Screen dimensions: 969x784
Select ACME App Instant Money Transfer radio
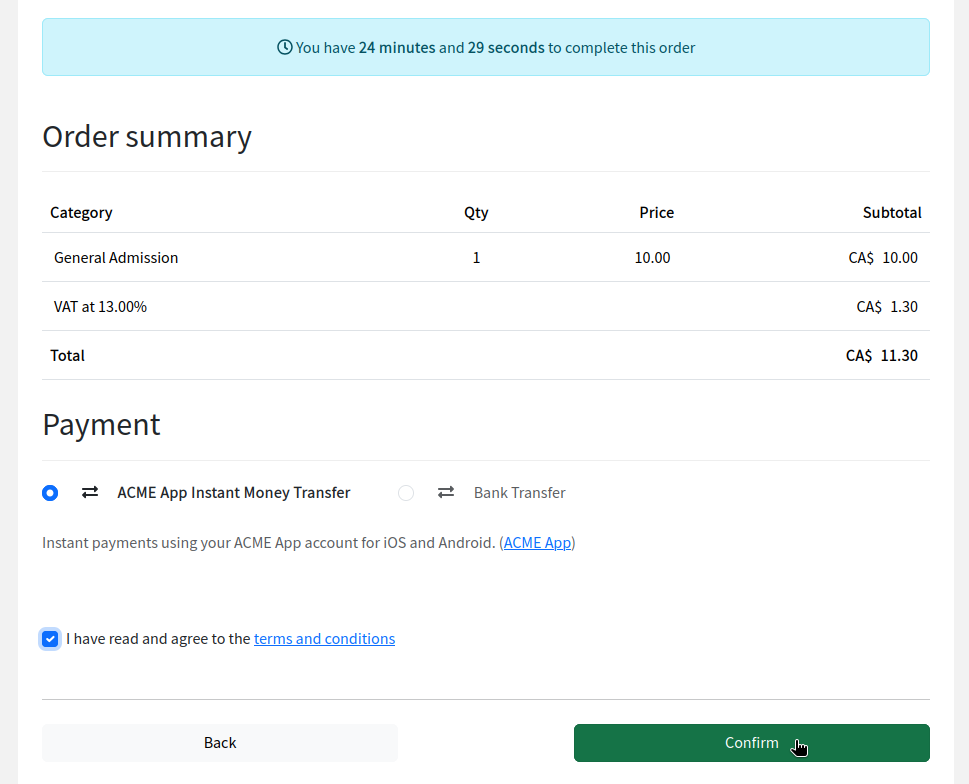point(50,493)
